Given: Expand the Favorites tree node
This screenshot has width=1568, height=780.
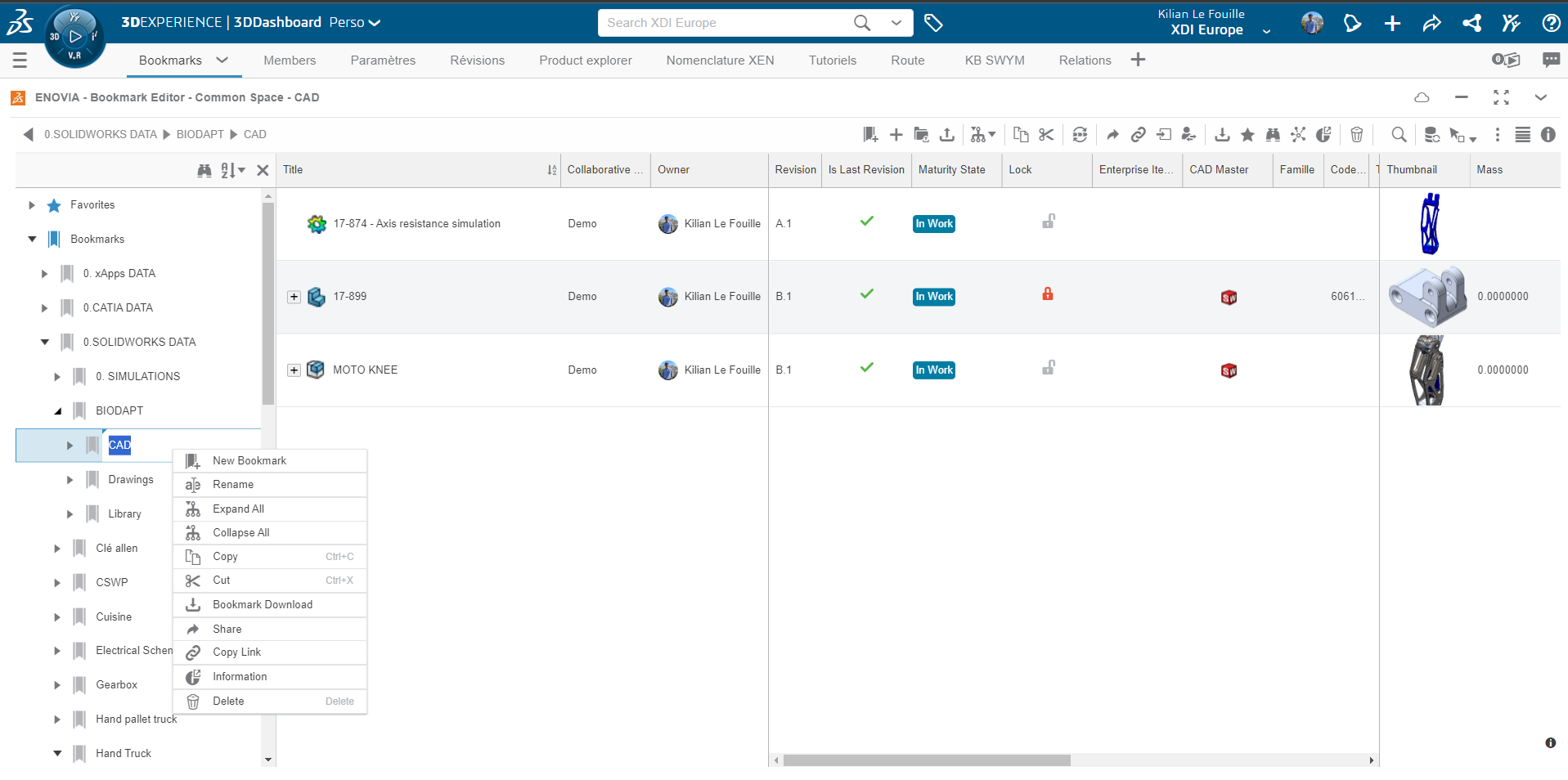Looking at the screenshot, I should [32, 205].
